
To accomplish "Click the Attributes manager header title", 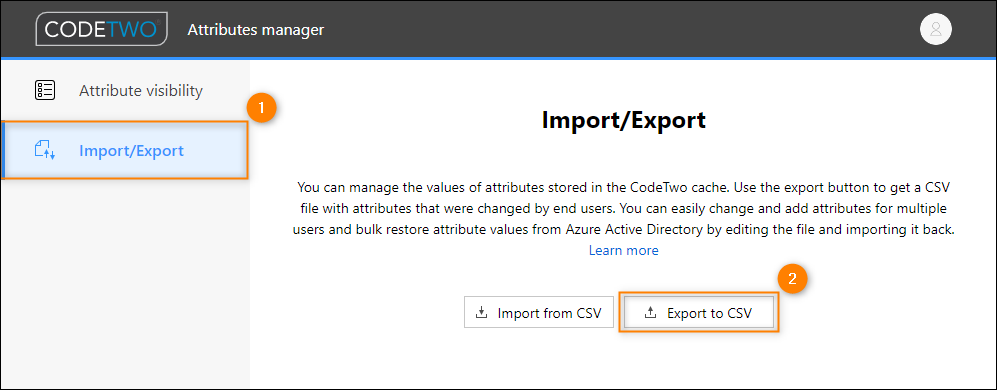I will point(256,29).
